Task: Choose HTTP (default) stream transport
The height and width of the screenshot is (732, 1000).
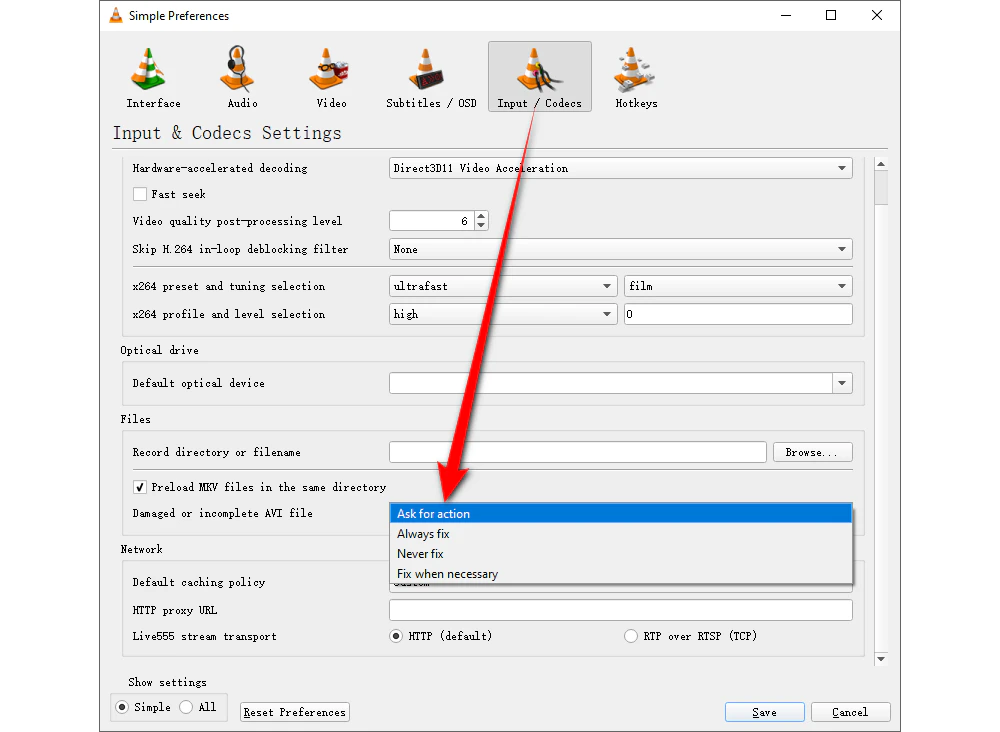Action: click(x=396, y=636)
